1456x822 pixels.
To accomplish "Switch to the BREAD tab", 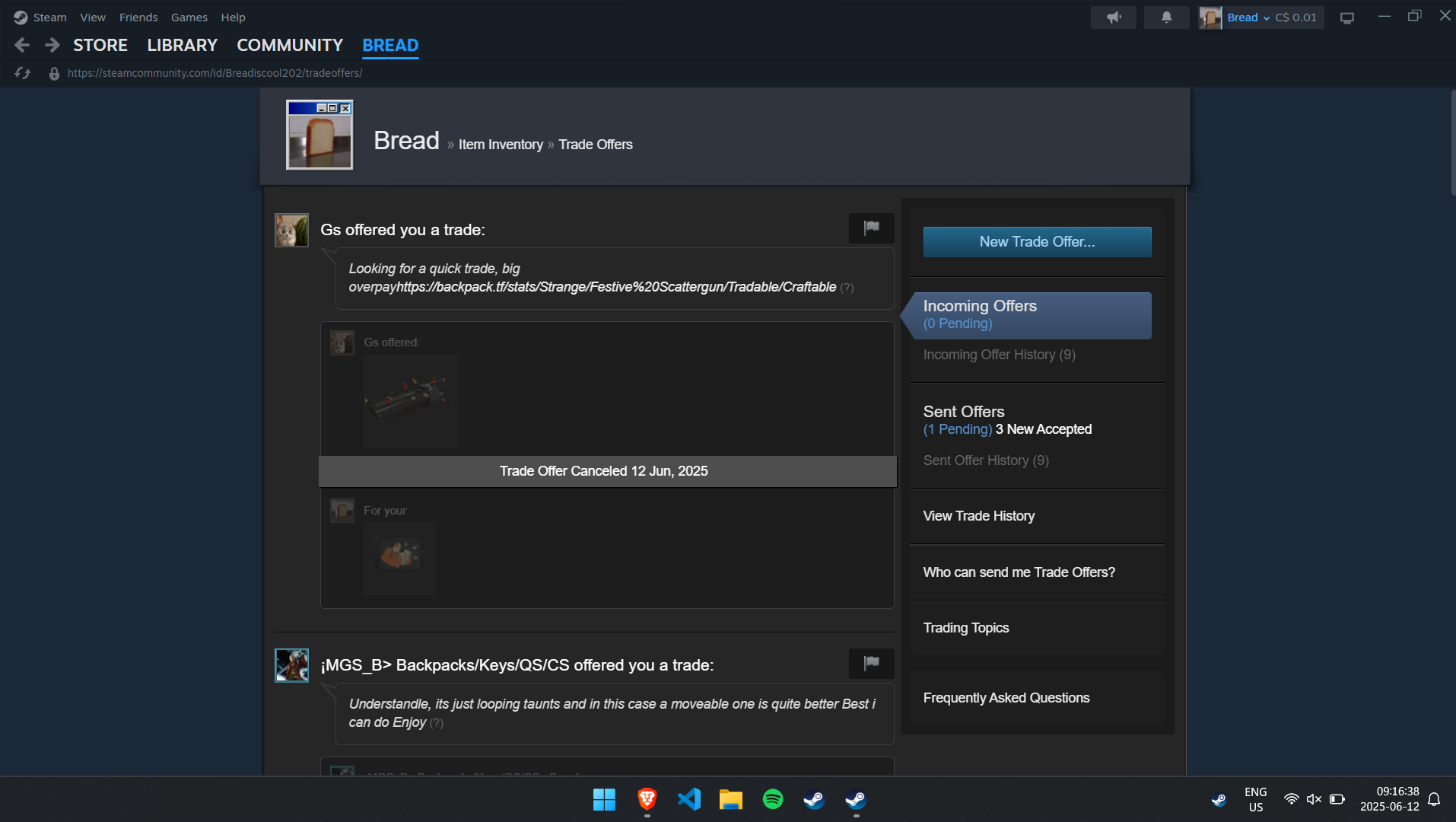I will pyautogui.click(x=390, y=45).
